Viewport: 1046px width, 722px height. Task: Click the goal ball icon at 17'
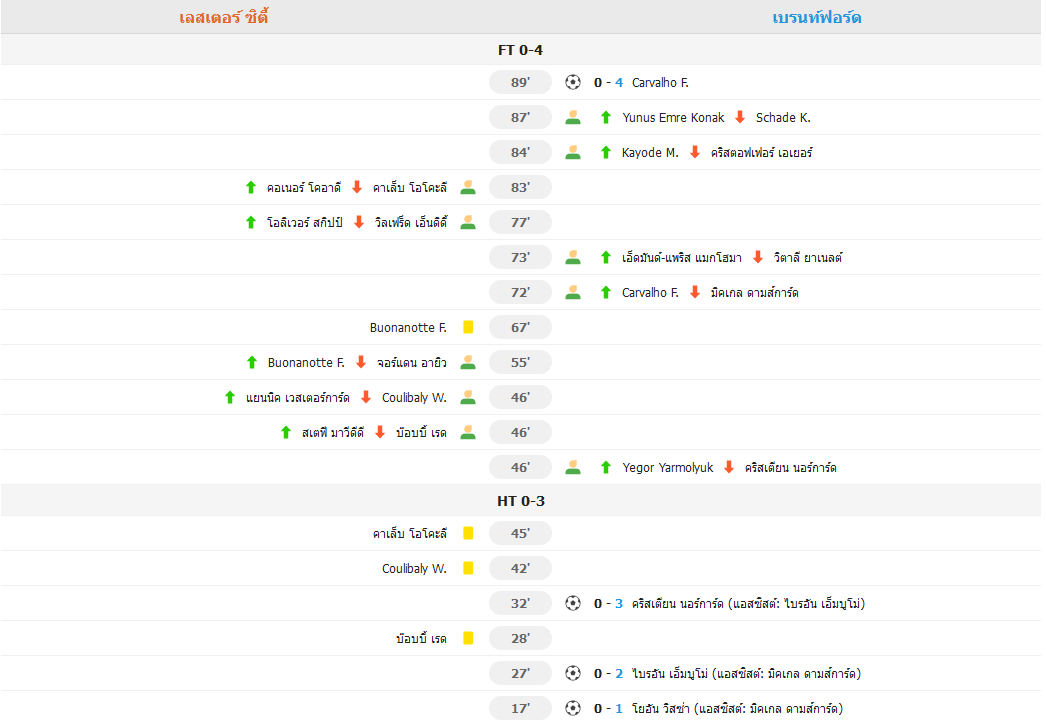tap(572, 708)
